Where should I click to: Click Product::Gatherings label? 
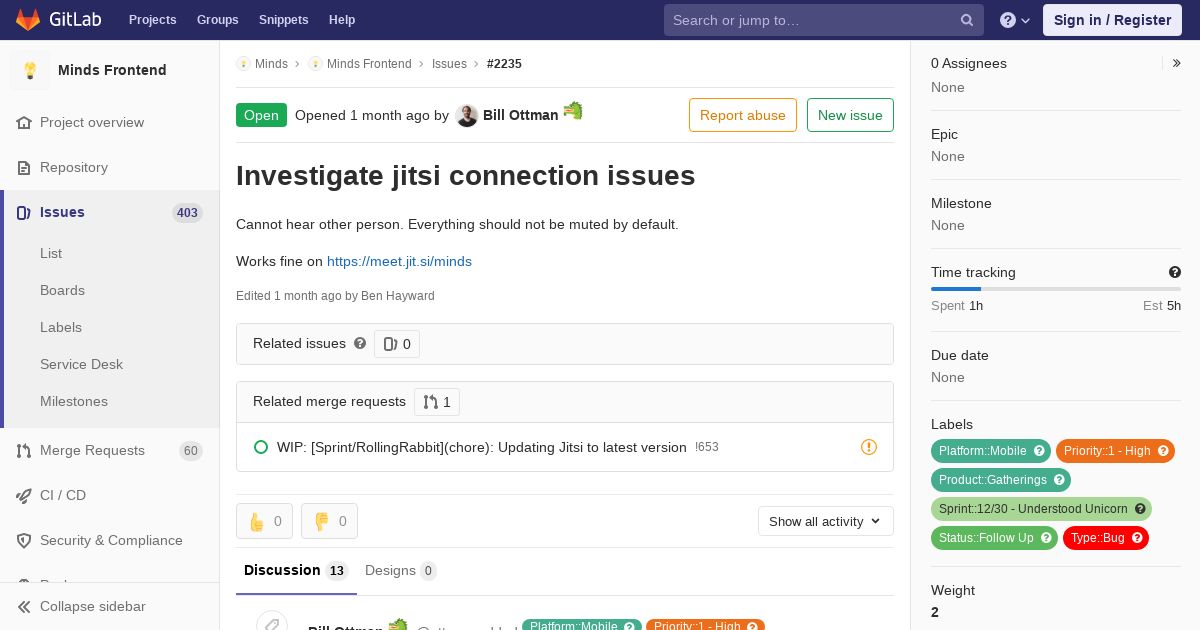pos(993,480)
